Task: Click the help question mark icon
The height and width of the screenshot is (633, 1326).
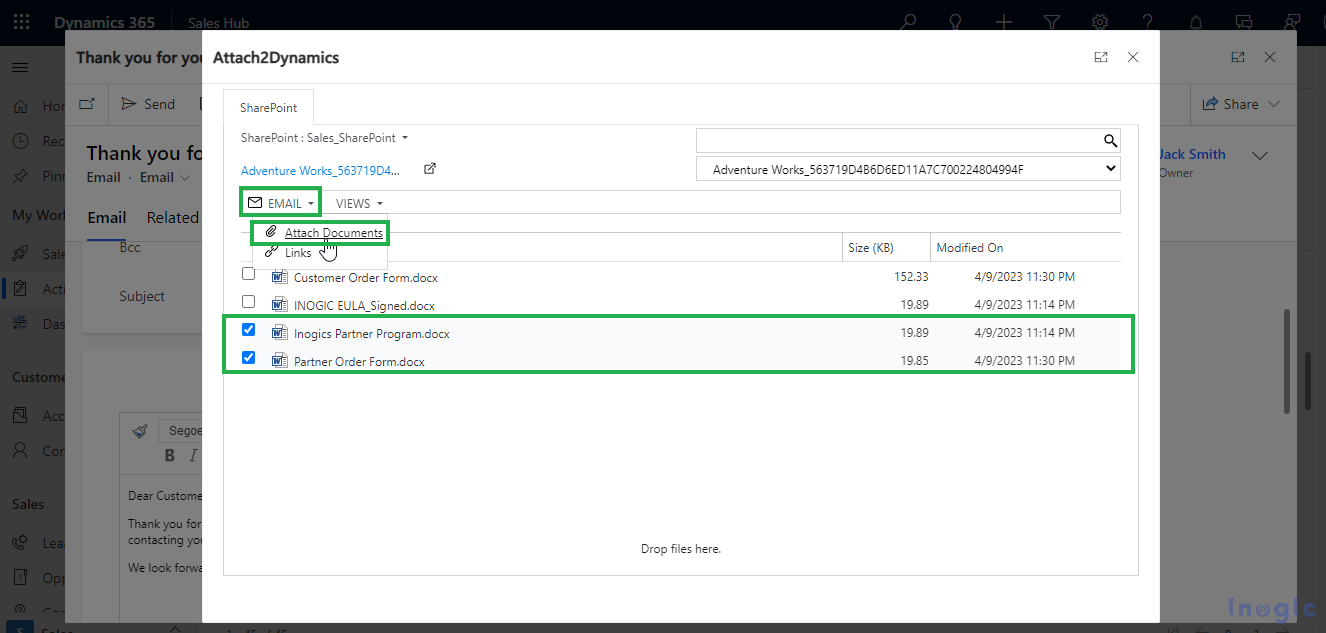Action: (x=1148, y=22)
